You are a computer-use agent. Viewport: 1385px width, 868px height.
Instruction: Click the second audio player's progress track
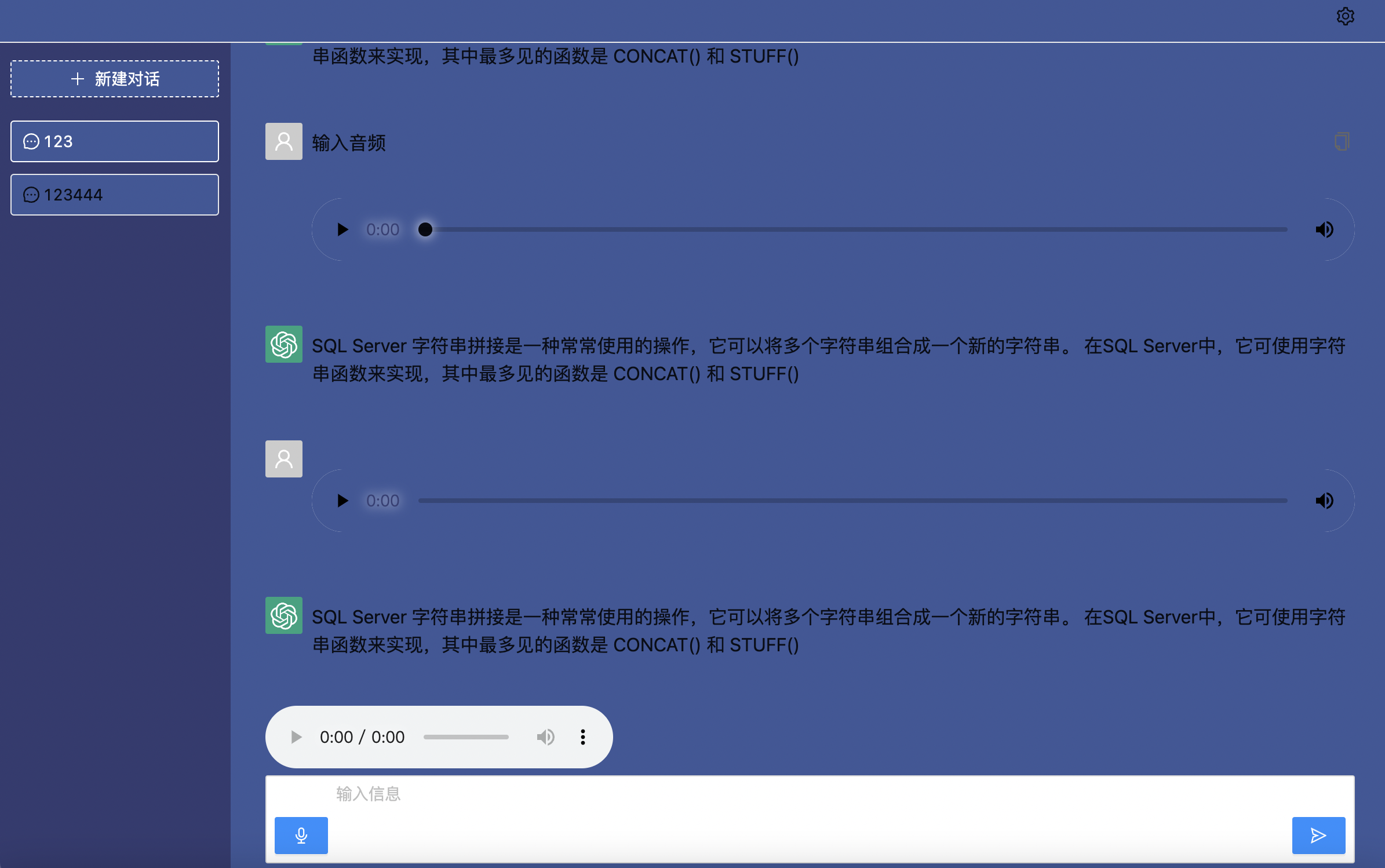coord(852,501)
